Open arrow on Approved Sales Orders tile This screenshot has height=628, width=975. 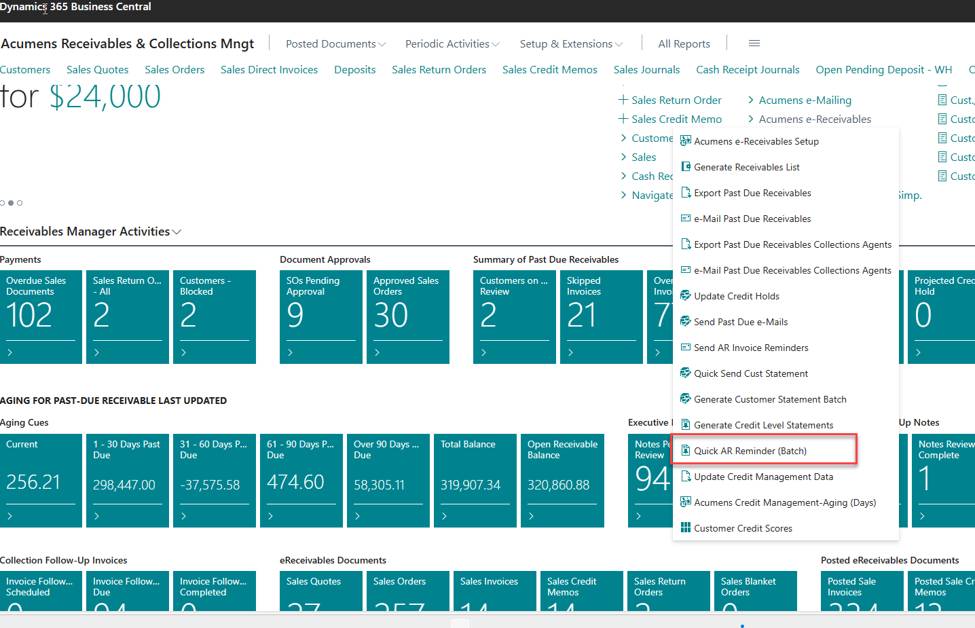tap(377, 353)
